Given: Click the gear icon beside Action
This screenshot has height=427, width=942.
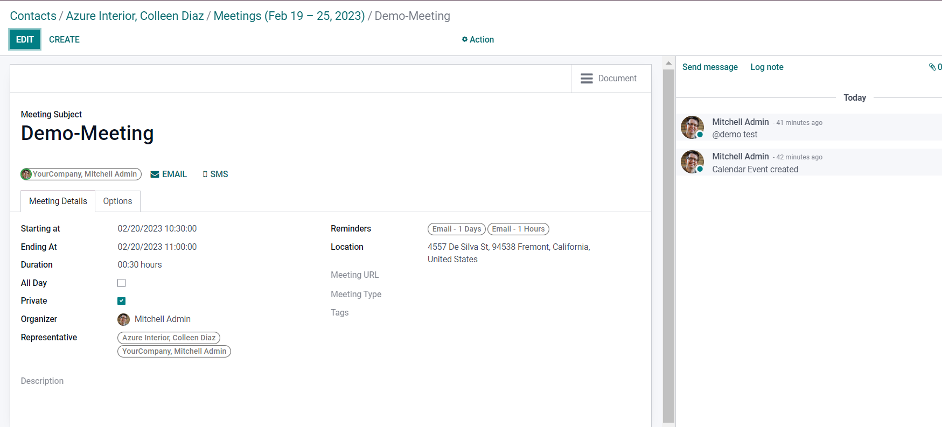Looking at the screenshot, I should (464, 40).
